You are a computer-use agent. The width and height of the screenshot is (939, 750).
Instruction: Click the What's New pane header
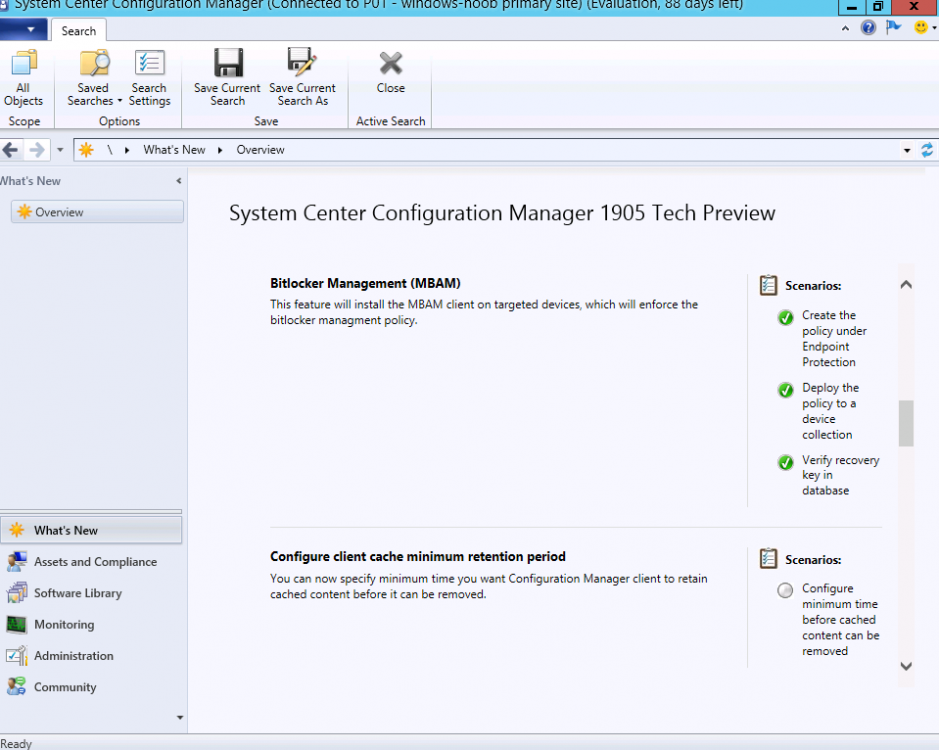coord(31,181)
